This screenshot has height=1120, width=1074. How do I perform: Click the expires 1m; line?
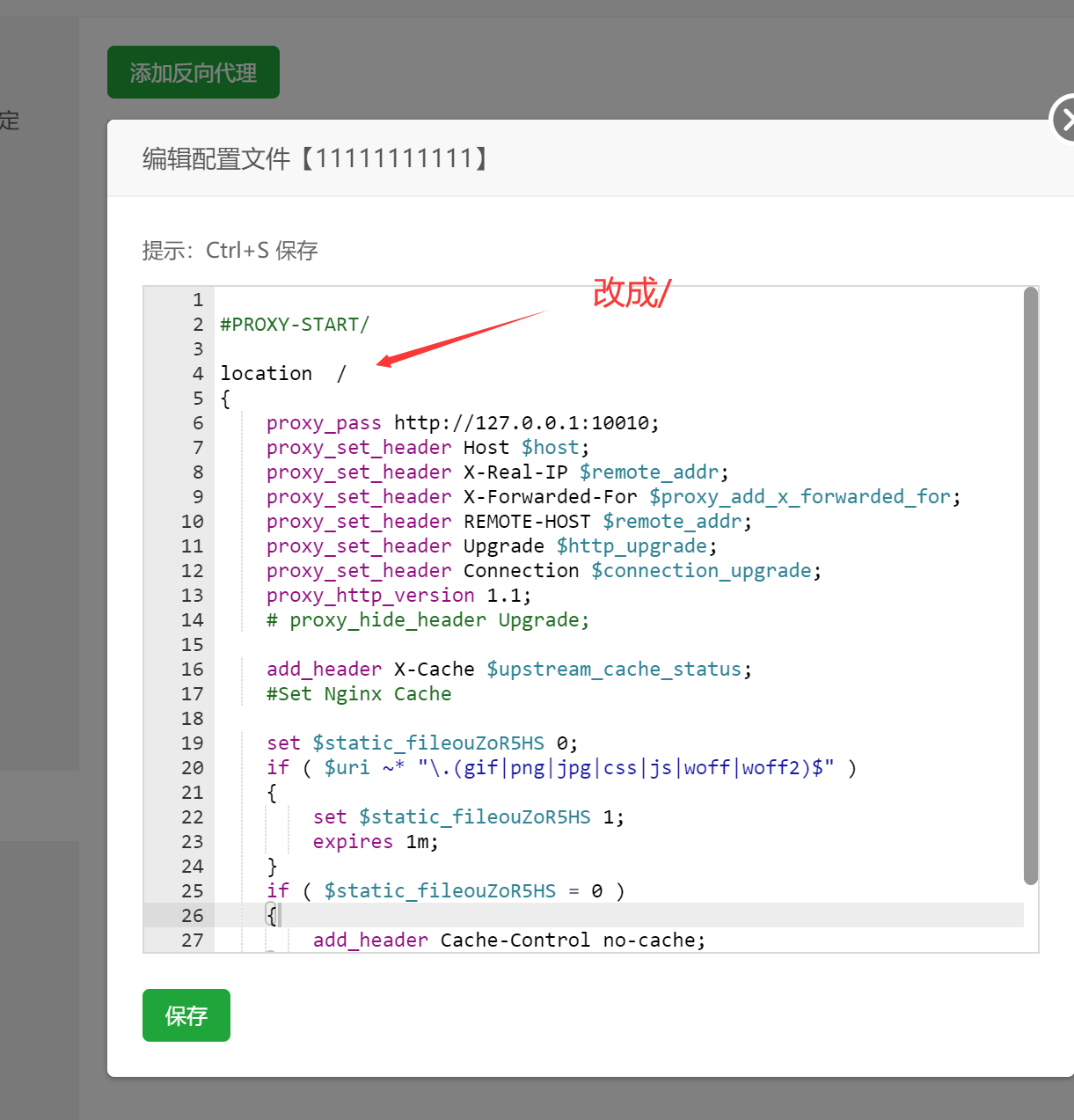375,842
